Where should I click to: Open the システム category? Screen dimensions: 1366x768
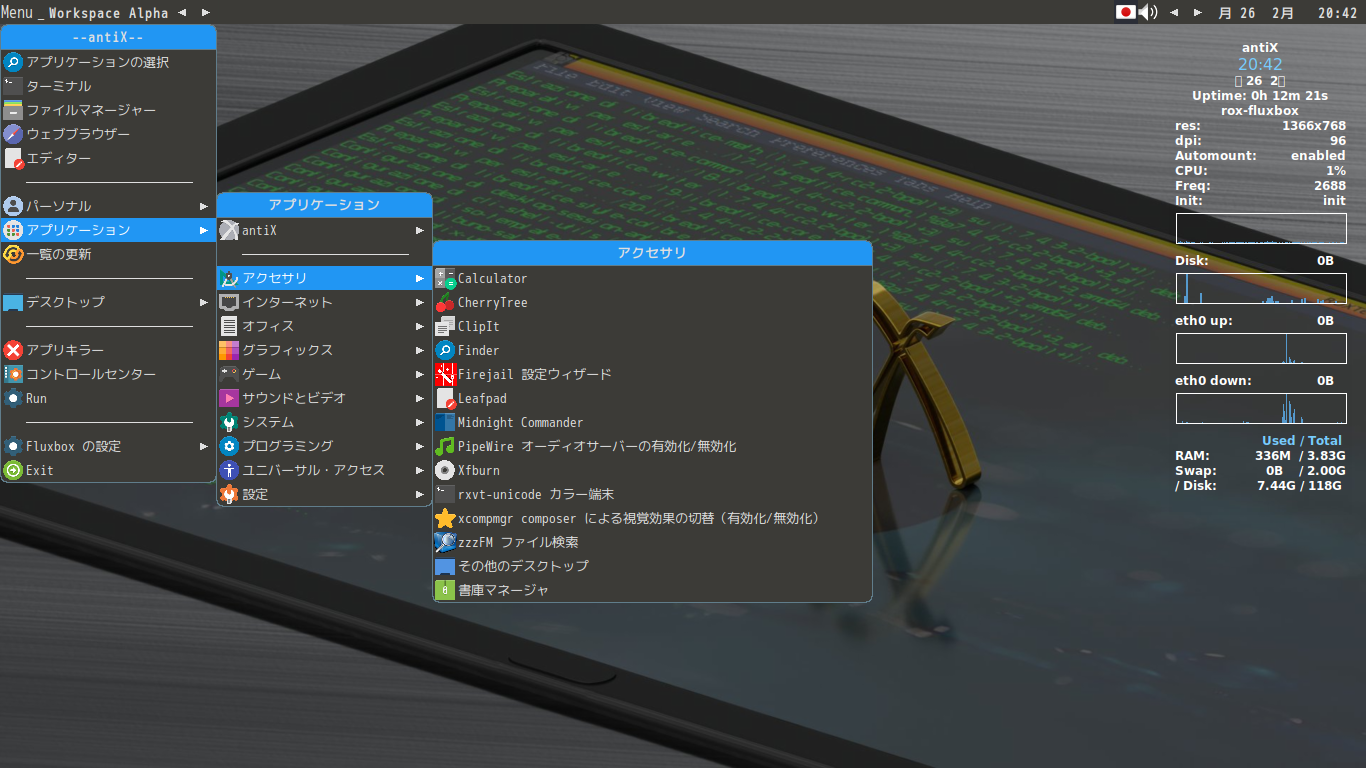point(324,422)
